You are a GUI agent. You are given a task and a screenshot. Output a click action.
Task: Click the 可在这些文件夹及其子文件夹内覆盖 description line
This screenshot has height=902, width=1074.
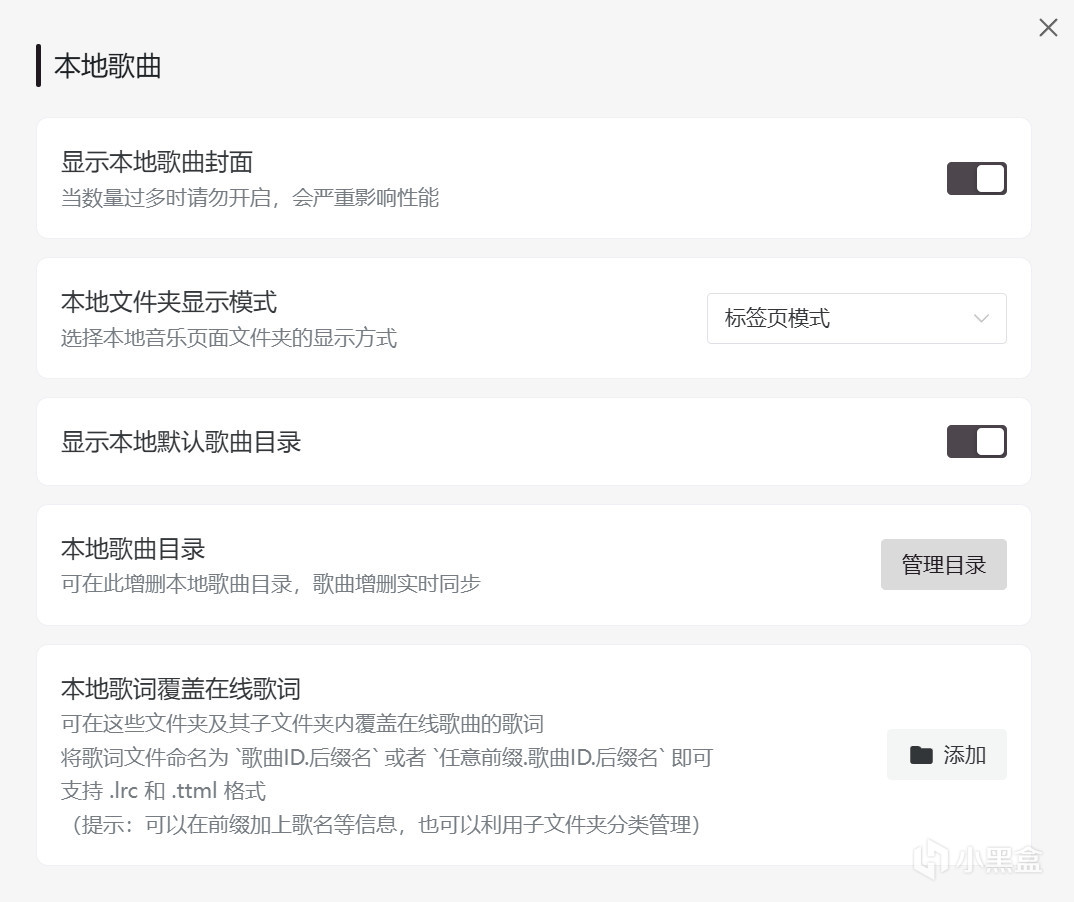302,724
